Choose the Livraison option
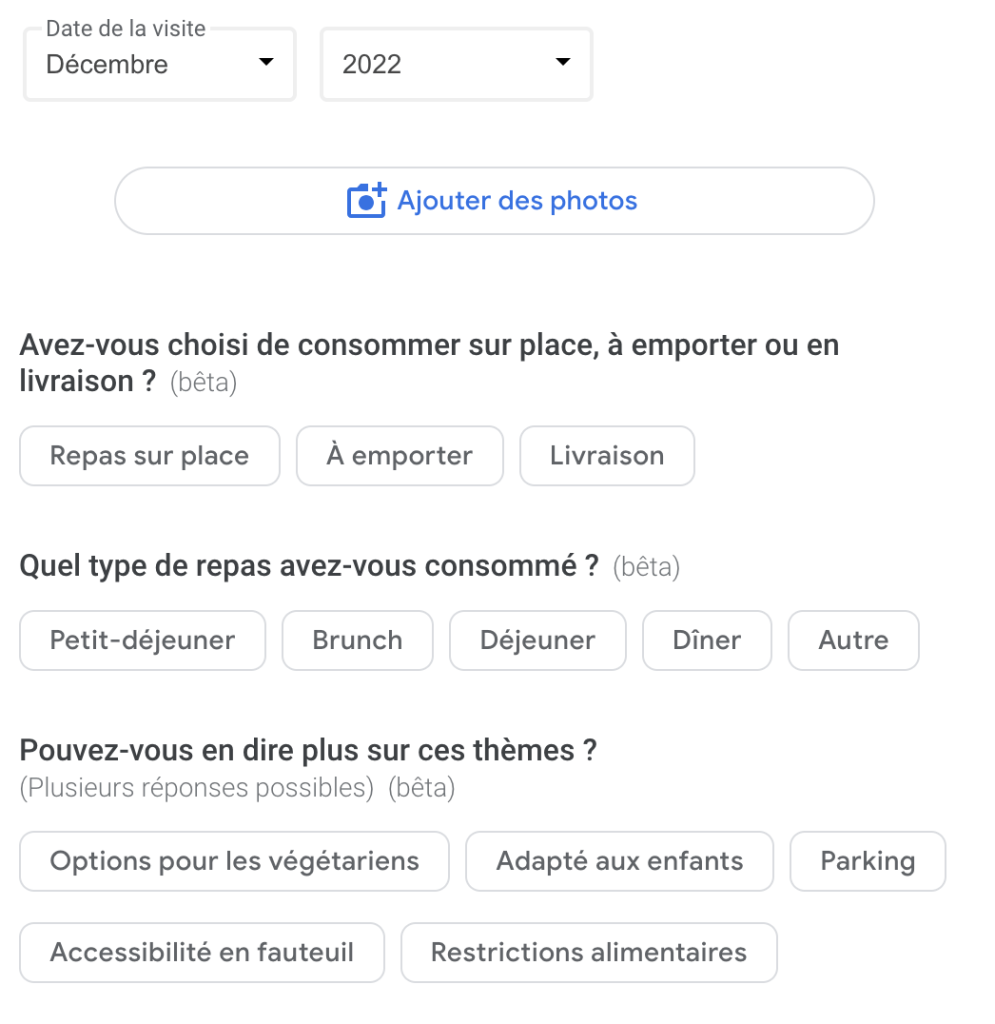The height and width of the screenshot is (1024, 995). (607, 456)
